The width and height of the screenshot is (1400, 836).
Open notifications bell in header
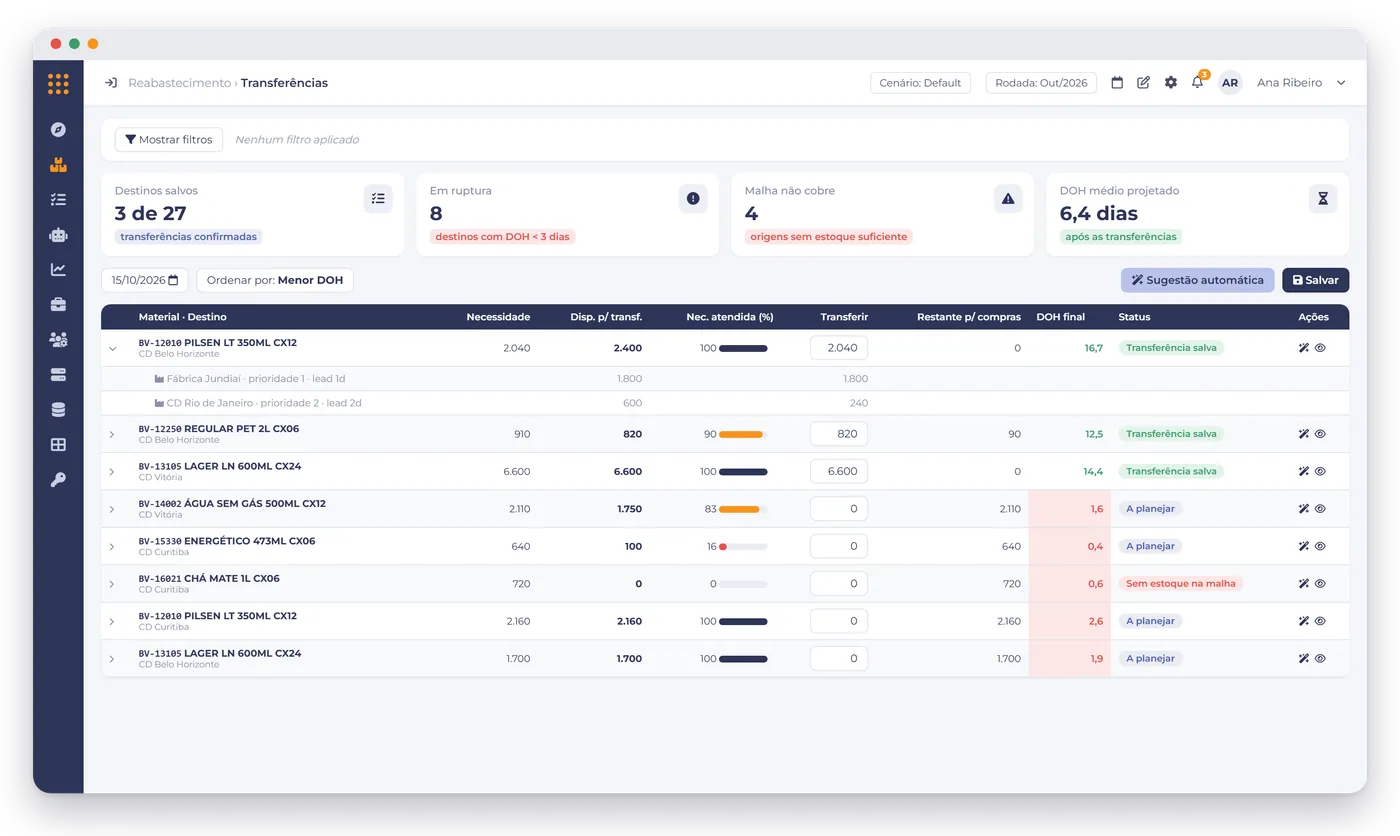click(1197, 82)
